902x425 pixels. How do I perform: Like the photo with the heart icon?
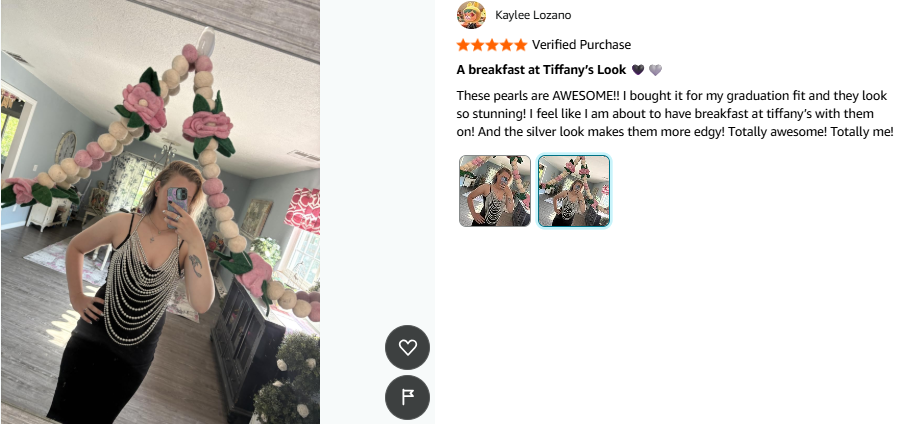coord(407,347)
